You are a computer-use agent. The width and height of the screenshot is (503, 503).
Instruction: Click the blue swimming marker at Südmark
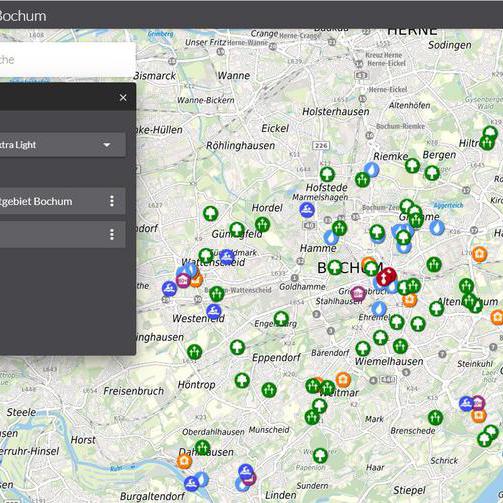pos(227,257)
